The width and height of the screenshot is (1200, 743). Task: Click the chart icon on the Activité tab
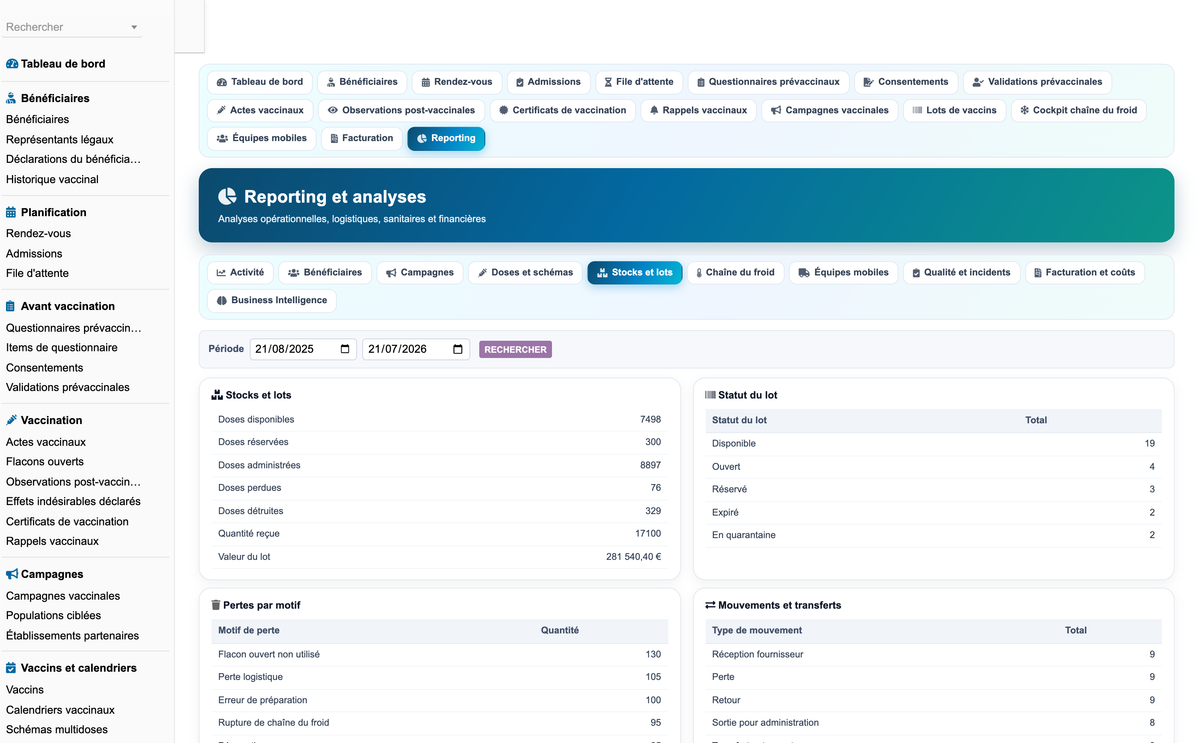[221, 272]
